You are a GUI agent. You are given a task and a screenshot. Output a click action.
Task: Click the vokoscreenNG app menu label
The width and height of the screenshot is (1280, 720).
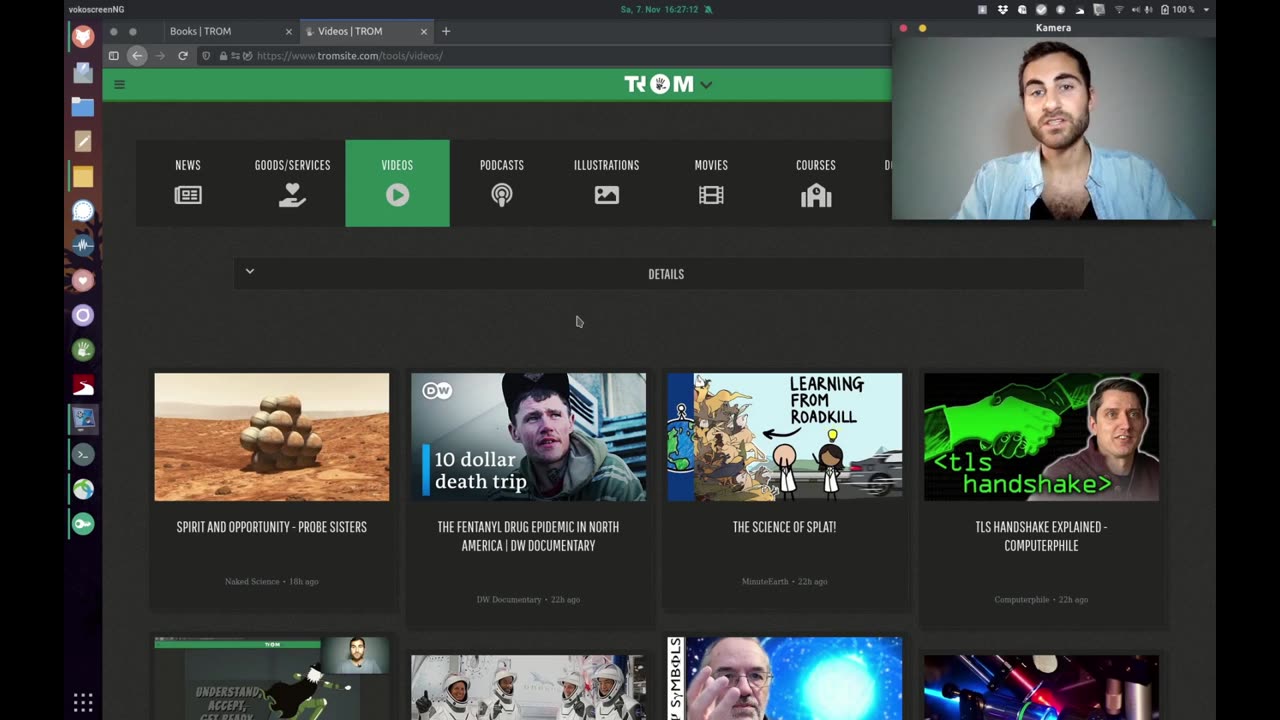pos(96,9)
